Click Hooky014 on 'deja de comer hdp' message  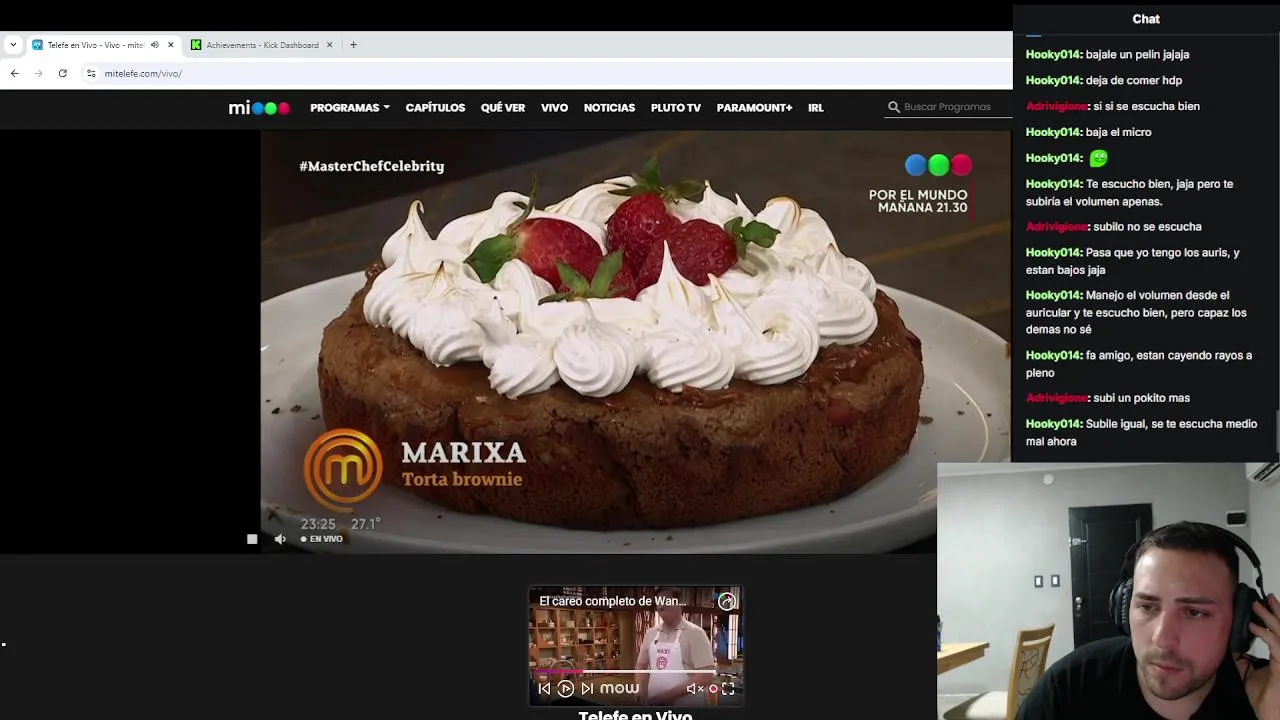click(1053, 80)
